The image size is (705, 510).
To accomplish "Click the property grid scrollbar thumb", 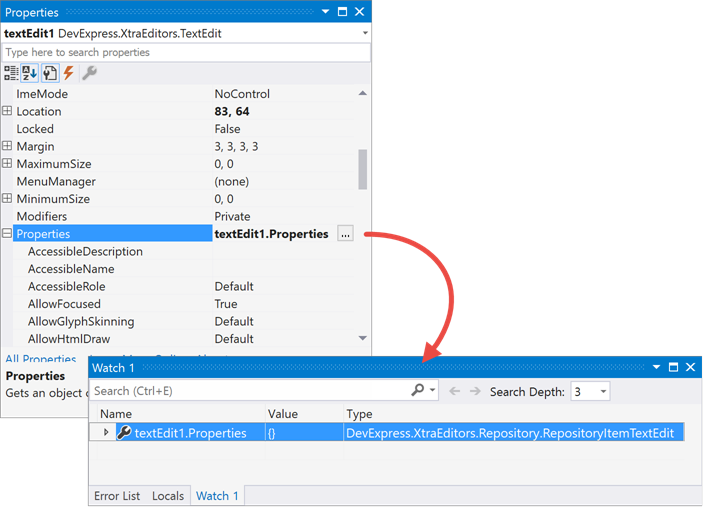I will click(362, 170).
